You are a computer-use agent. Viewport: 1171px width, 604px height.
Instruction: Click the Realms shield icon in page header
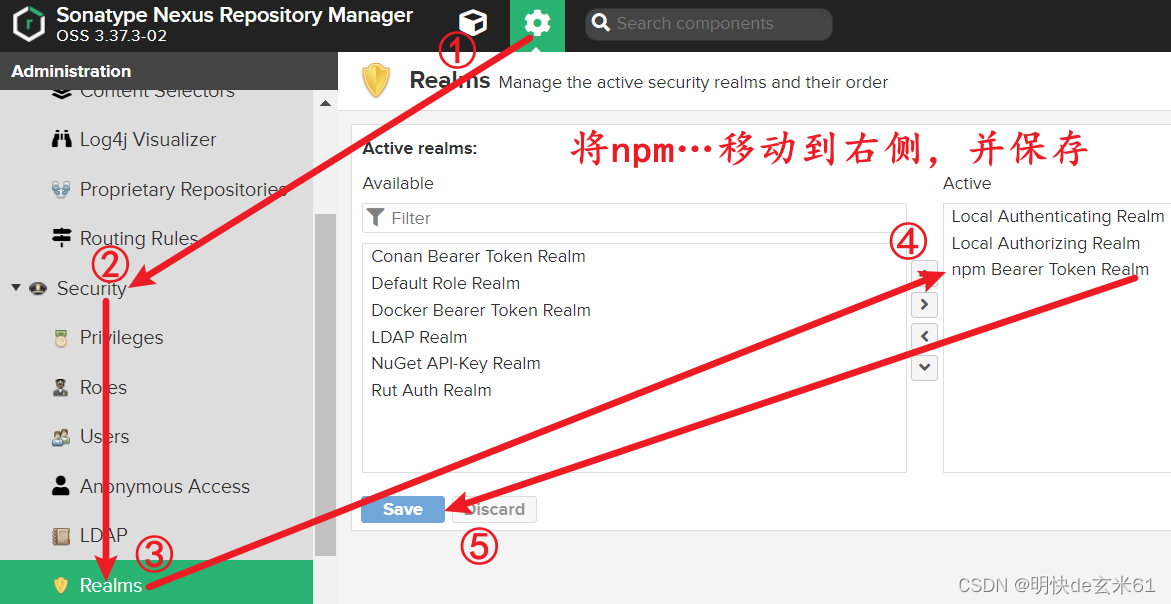376,81
